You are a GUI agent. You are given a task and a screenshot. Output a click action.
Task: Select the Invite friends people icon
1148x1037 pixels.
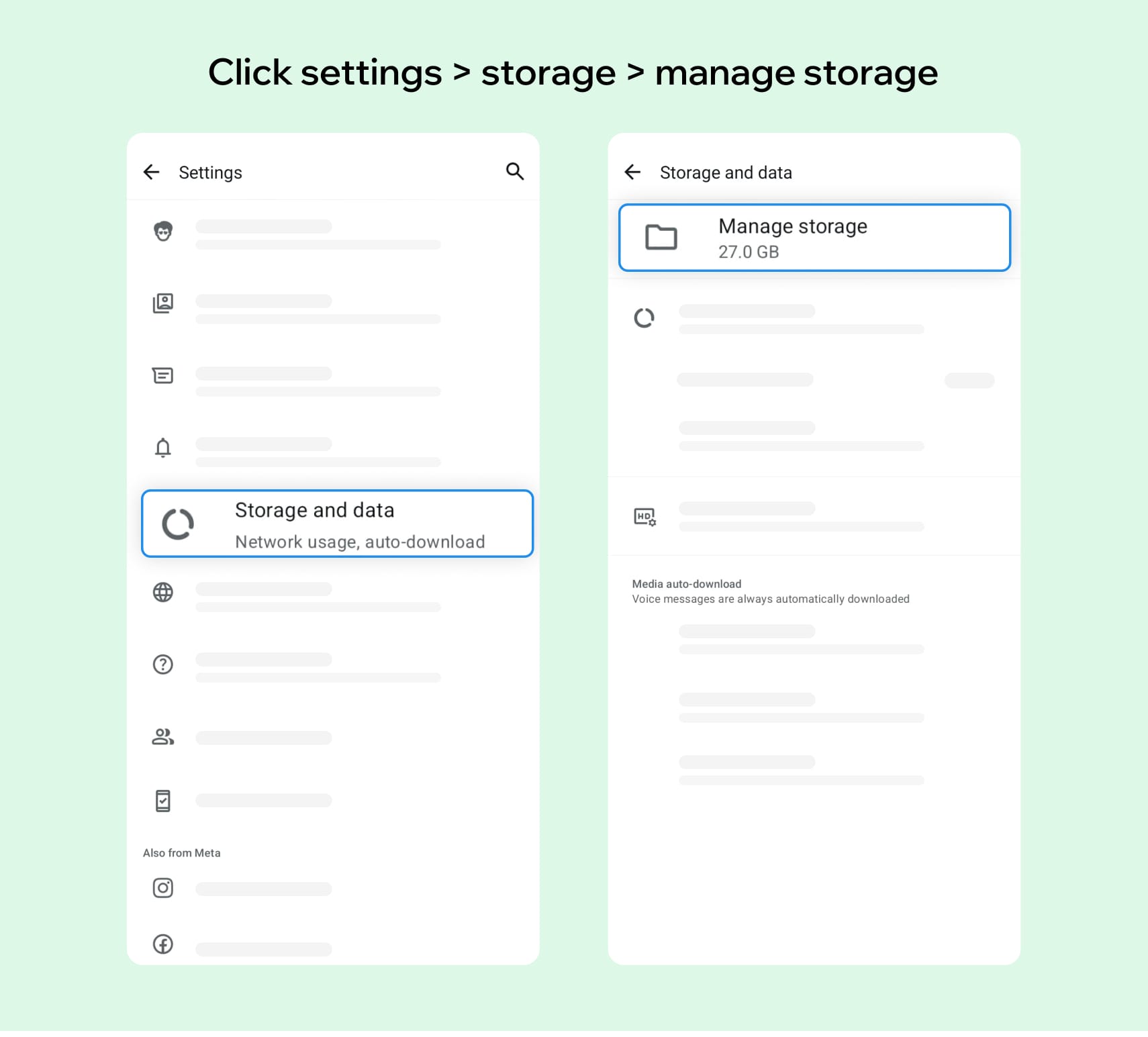click(163, 736)
